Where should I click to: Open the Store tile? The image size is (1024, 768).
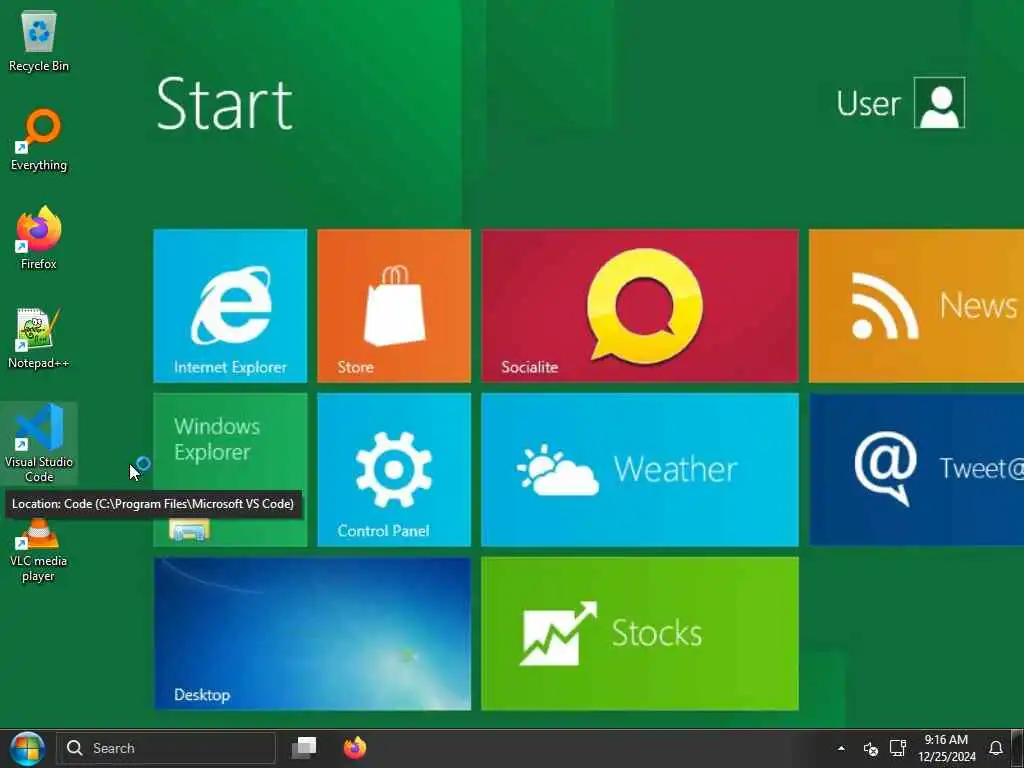pyautogui.click(x=394, y=306)
